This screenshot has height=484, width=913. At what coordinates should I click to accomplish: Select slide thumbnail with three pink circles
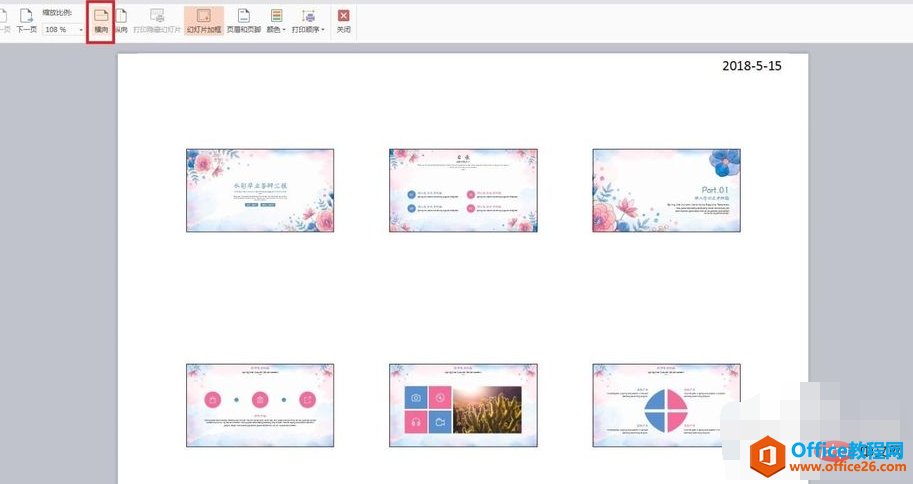tap(260, 405)
